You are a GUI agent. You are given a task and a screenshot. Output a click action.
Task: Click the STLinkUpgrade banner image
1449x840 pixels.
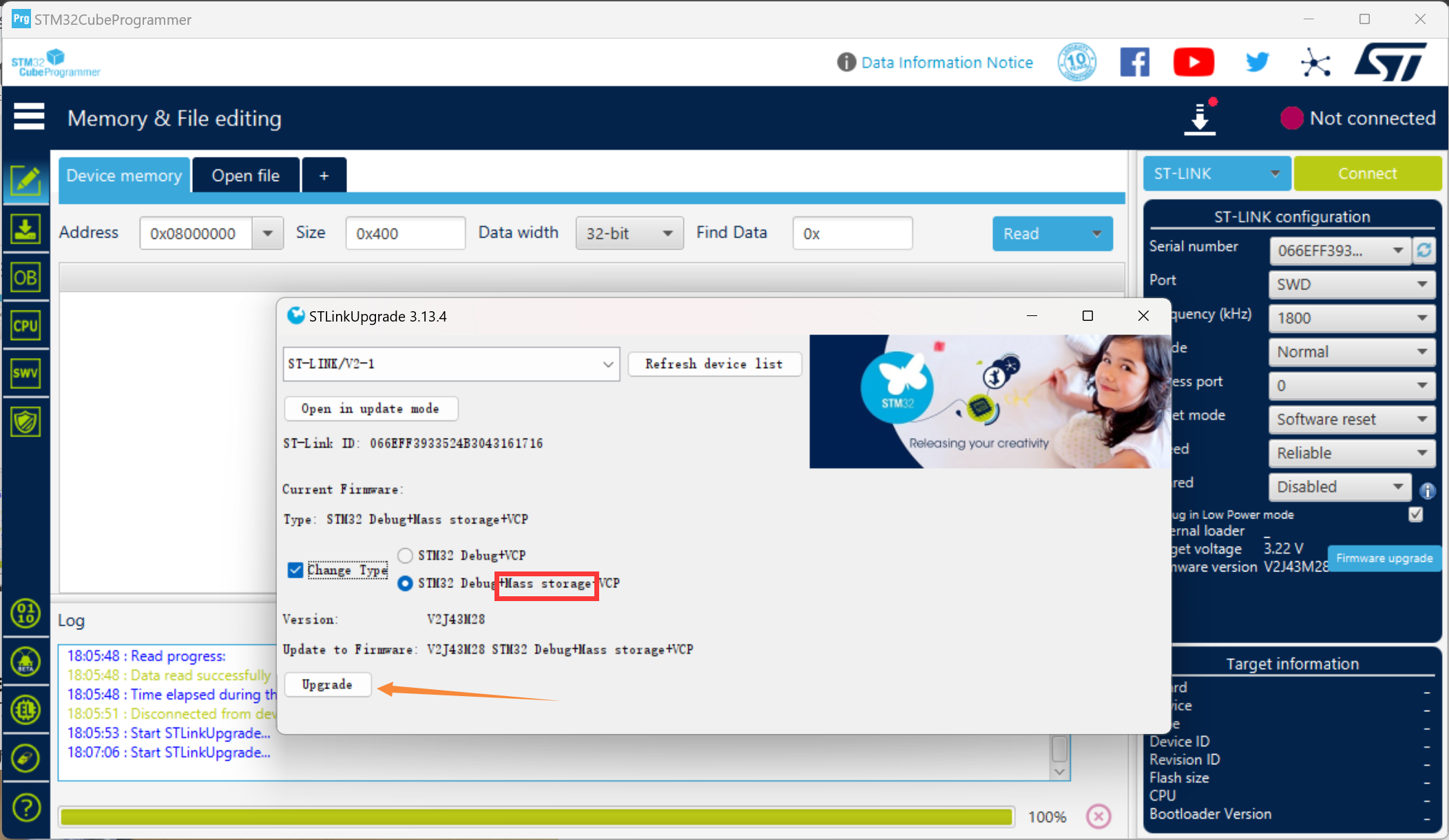click(x=990, y=401)
